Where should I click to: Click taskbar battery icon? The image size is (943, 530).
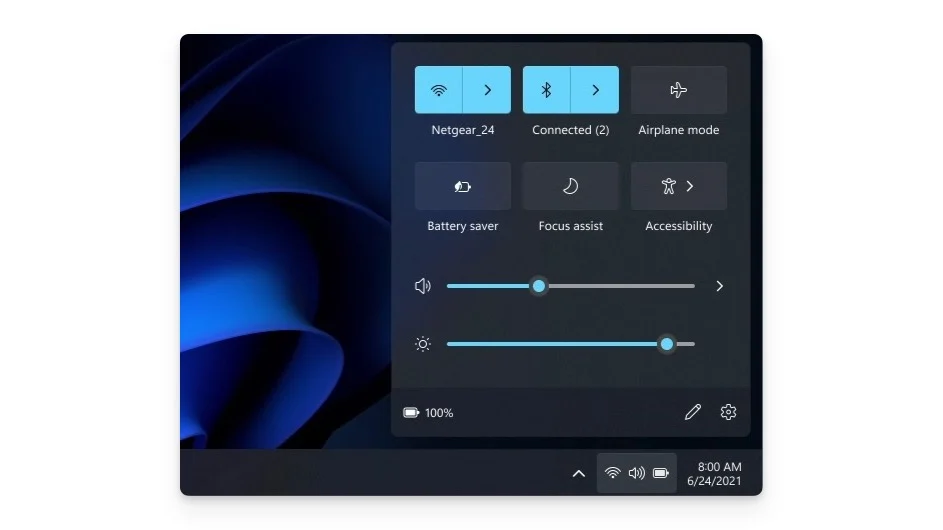pos(661,473)
